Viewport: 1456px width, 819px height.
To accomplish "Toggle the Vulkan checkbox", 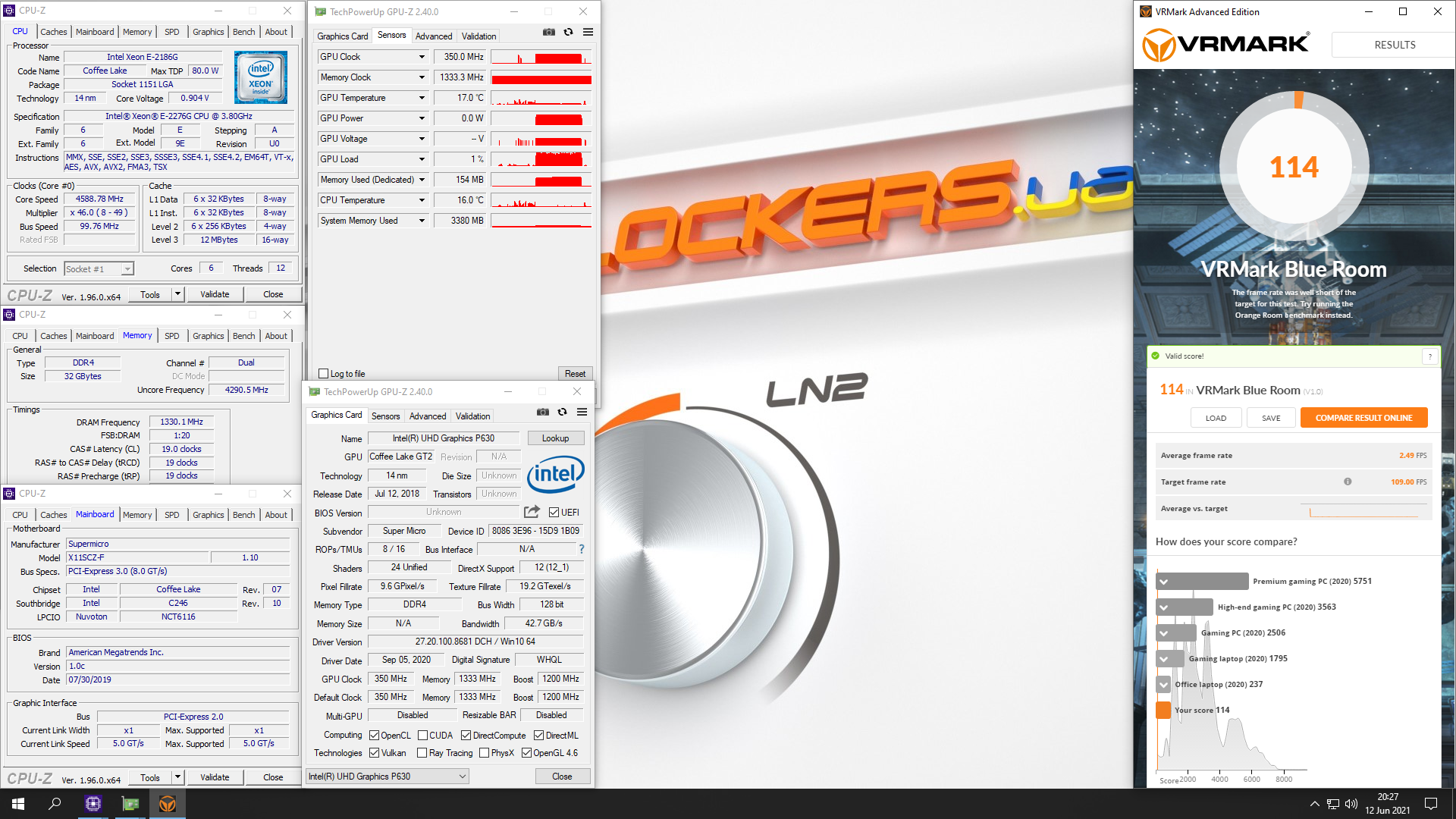I will (x=374, y=753).
